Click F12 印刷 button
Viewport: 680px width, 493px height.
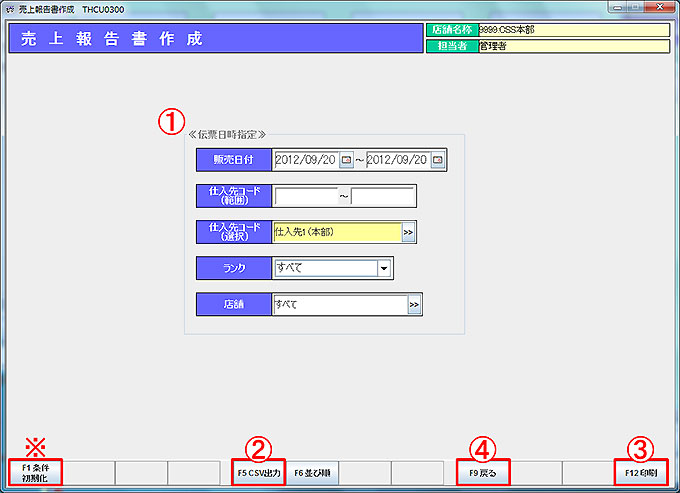click(641, 473)
